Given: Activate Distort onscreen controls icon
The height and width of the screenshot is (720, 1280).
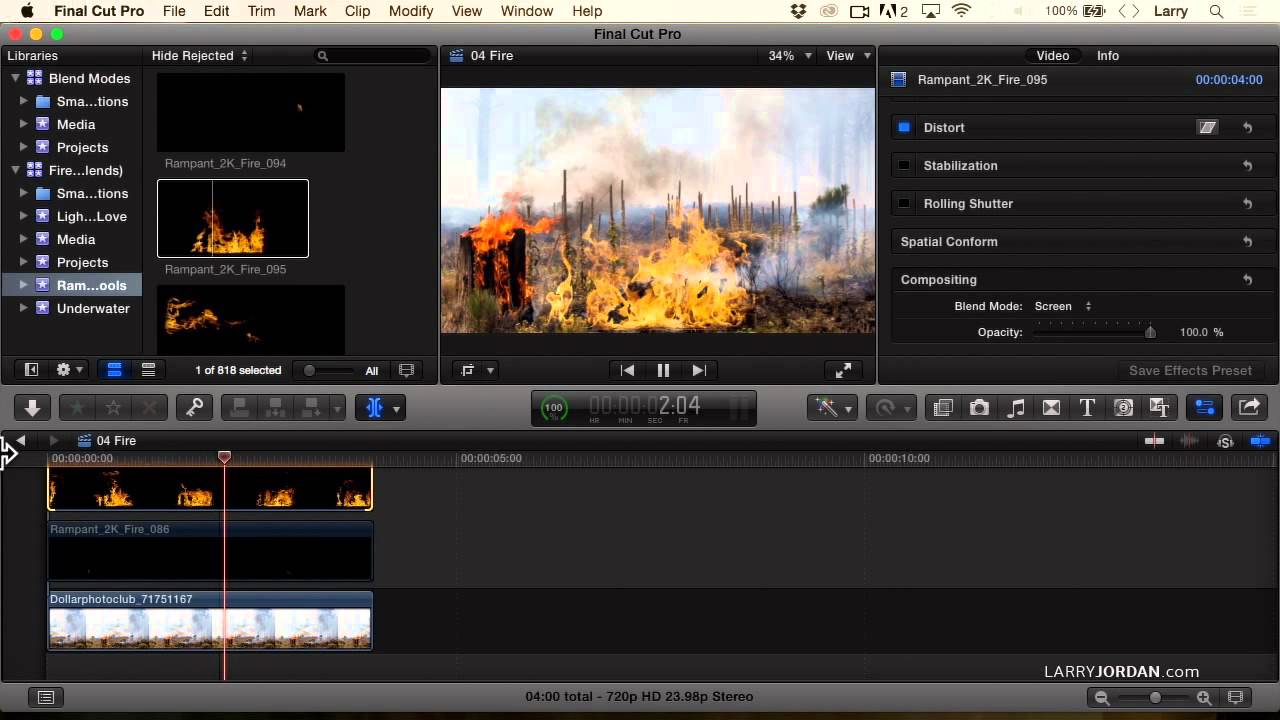Looking at the screenshot, I should click(1208, 127).
